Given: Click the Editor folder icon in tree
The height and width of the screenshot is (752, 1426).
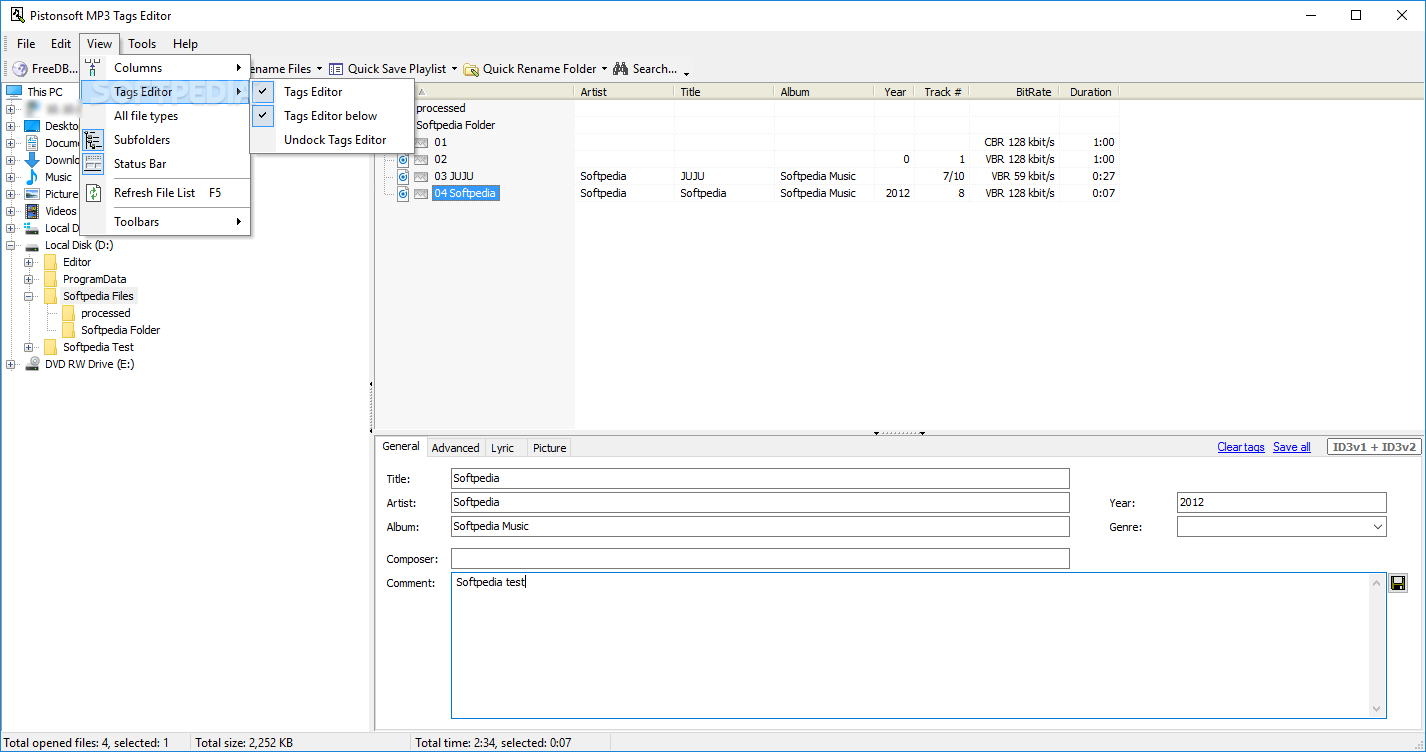Looking at the screenshot, I should click(50, 262).
